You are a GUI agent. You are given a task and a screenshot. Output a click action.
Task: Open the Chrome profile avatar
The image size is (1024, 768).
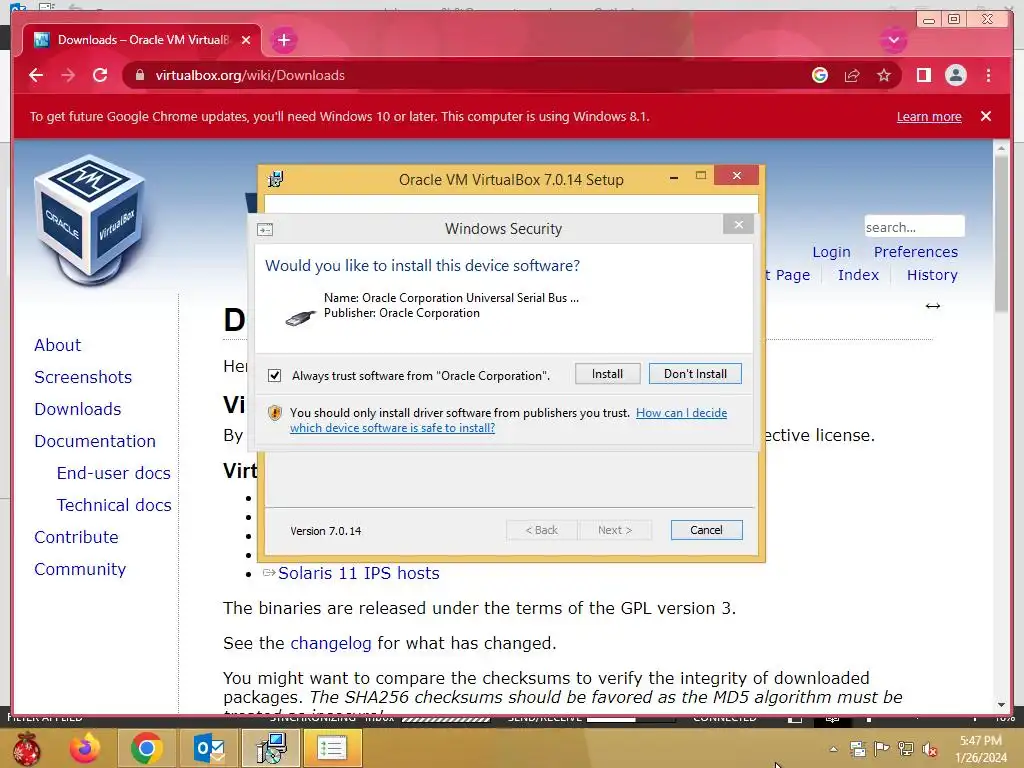pos(955,75)
